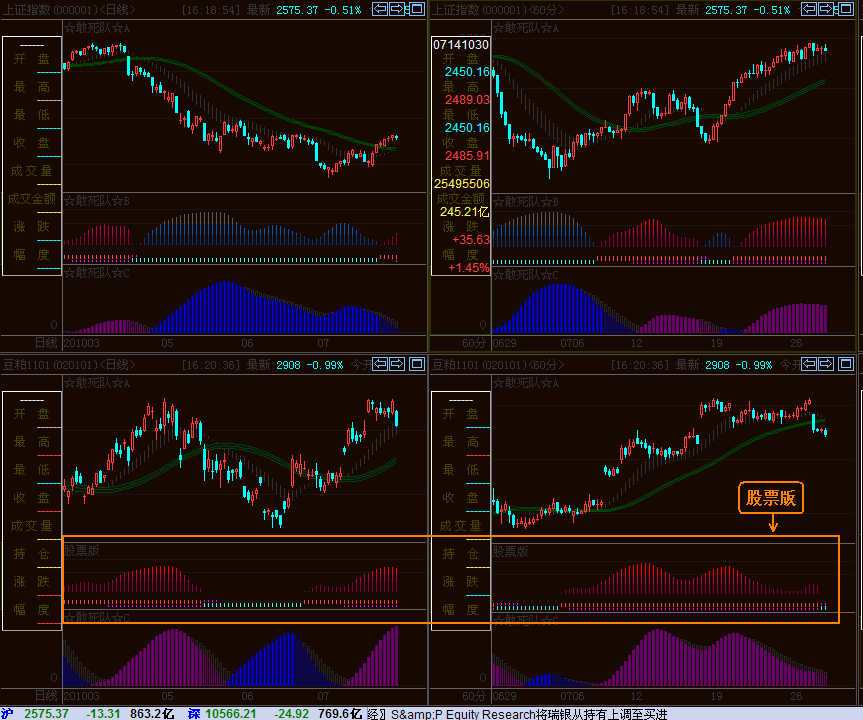Image resolution: width=863 pixels, height=720 pixels.
Task: Click [16:20:36] time in 豆粕1101 60分 header
Action: 640,364
